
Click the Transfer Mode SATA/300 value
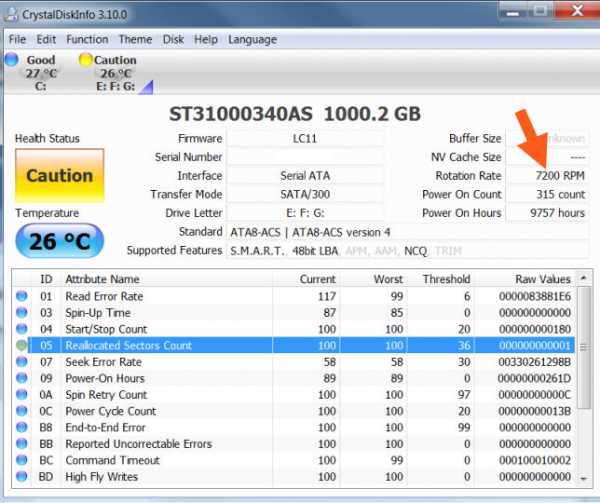(x=305, y=194)
